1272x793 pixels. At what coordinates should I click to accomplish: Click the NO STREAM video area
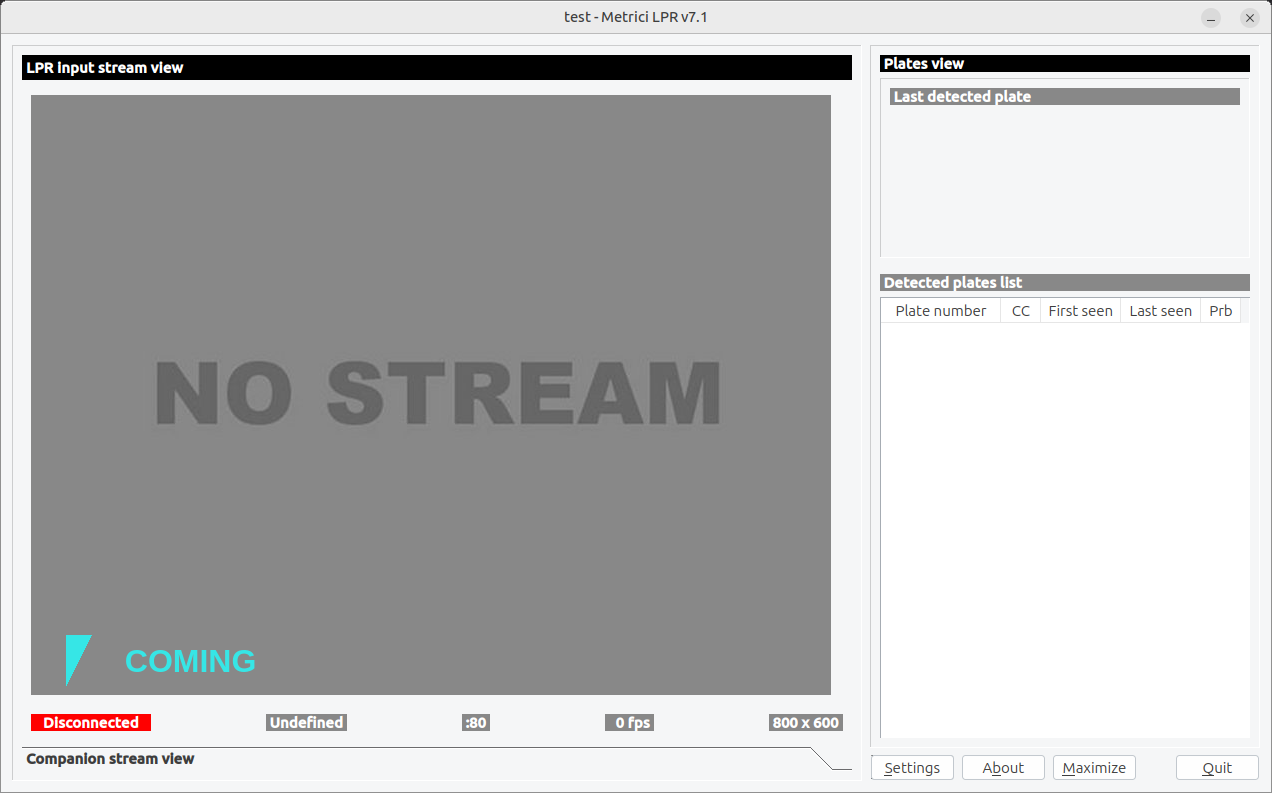[431, 395]
